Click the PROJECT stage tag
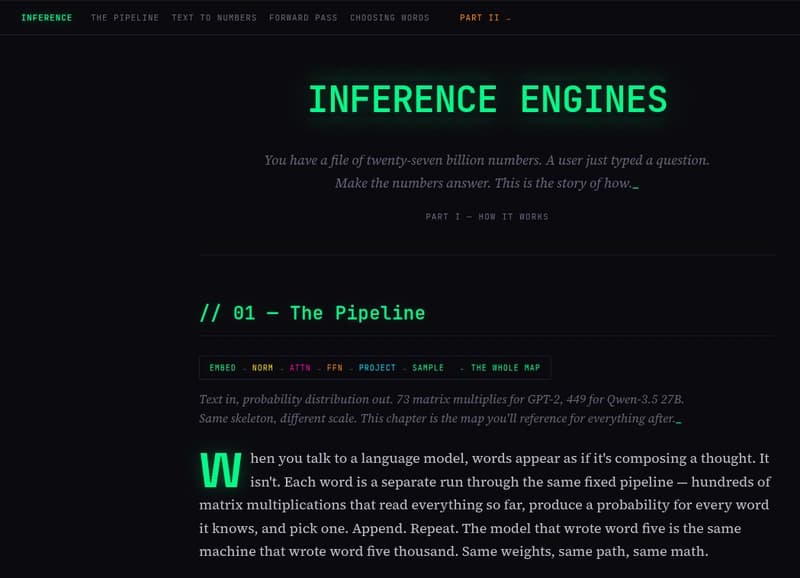This screenshot has width=800, height=578. pos(376,367)
